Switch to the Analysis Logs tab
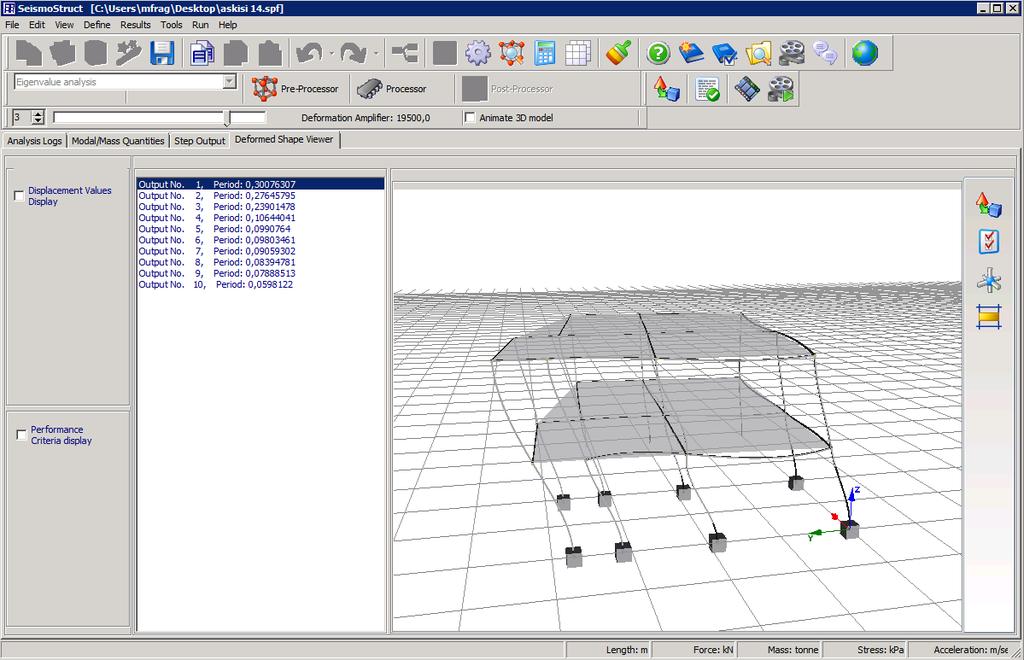1024x660 pixels. (x=35, y=141)
